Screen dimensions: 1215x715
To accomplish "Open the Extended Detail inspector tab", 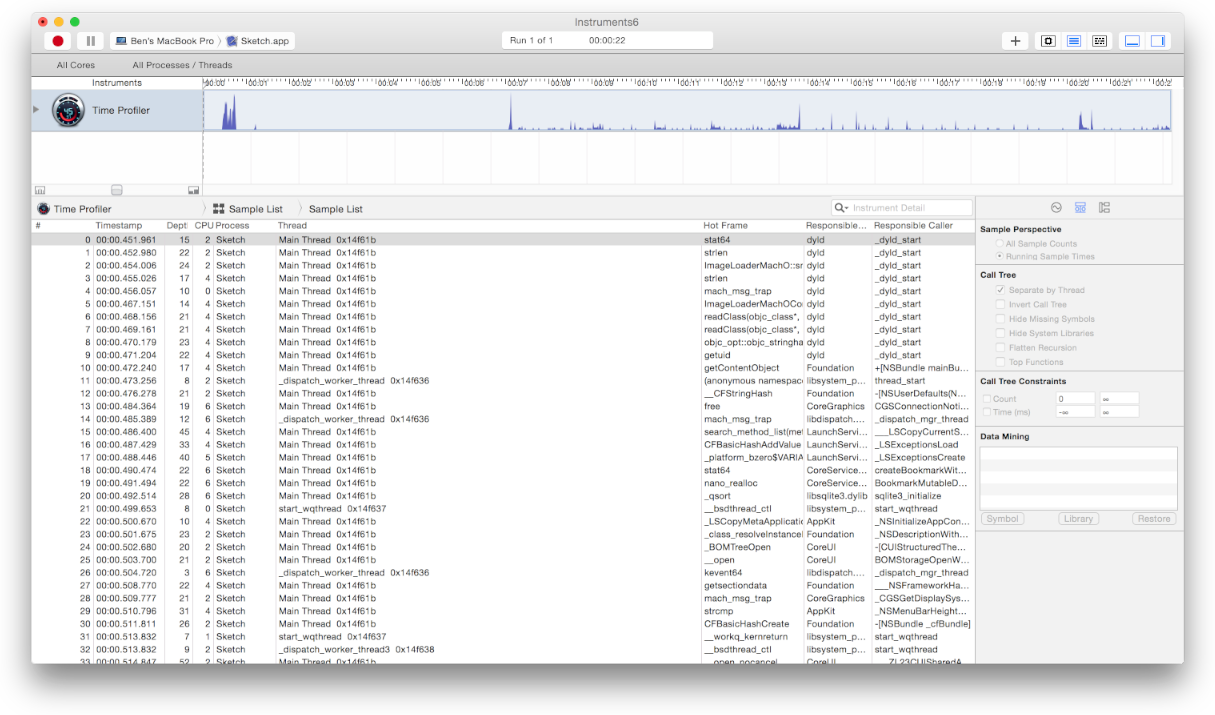I will [1104, 207].
